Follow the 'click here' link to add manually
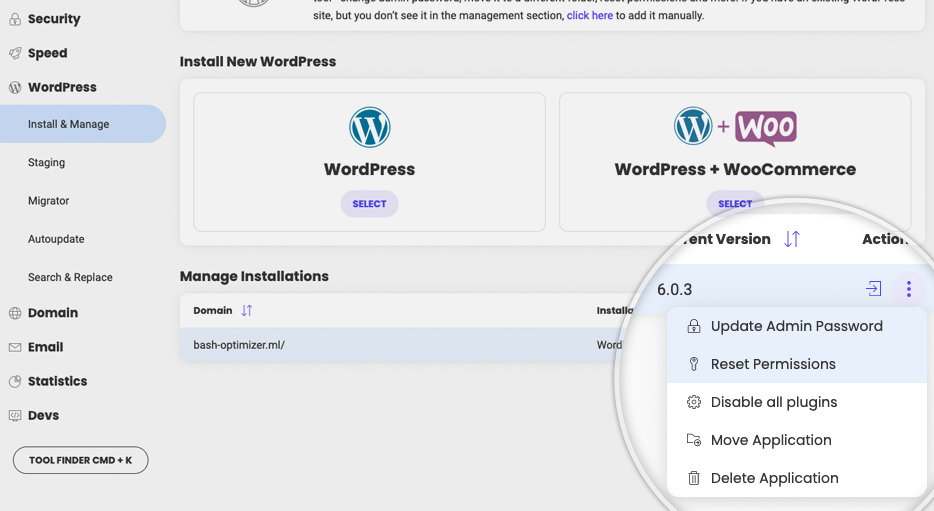This screenshot has width=934, height=511. [x=590, y=15]
